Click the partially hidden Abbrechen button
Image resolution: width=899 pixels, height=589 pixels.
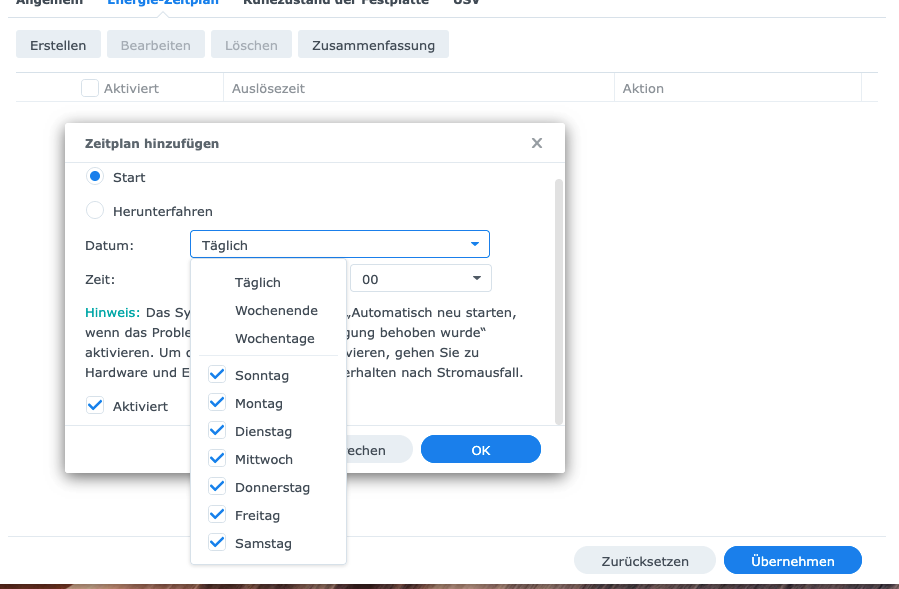tap(380, 450)
